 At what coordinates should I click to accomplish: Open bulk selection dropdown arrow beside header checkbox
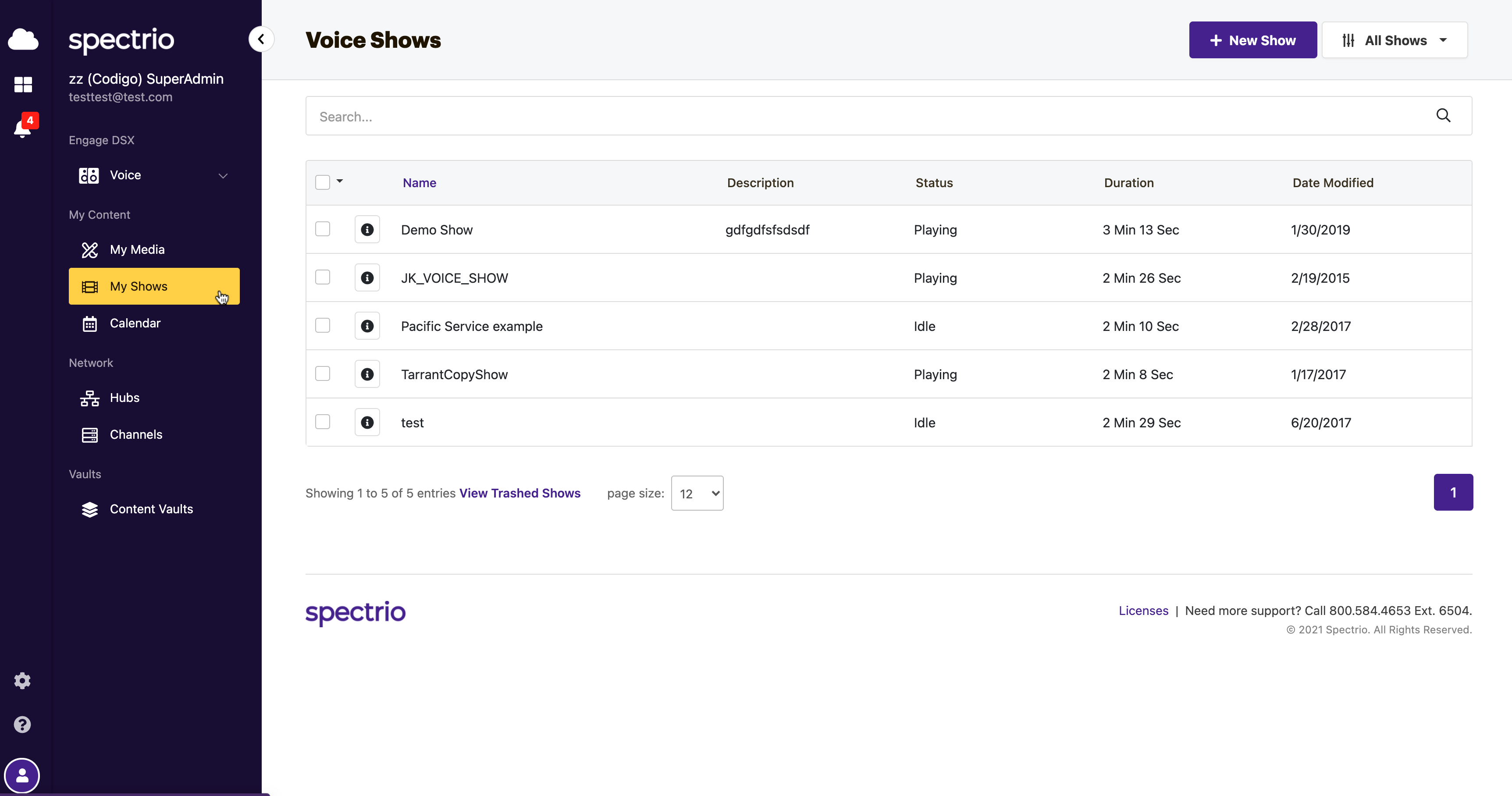pos(340,181)
